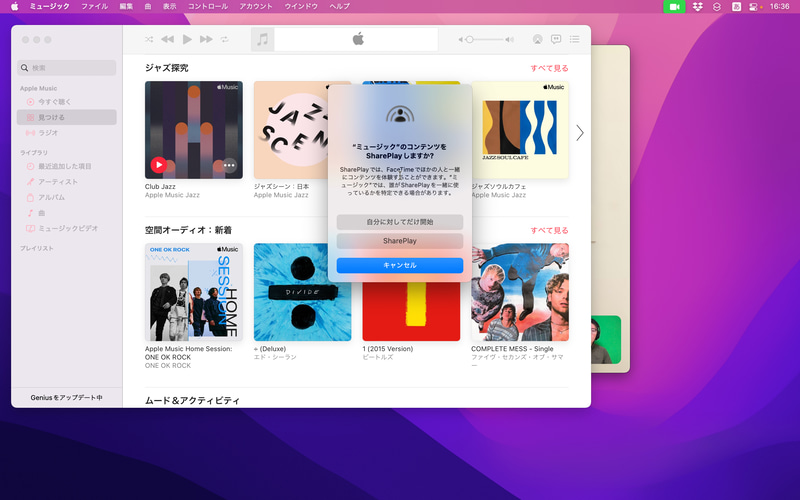Click the 自分に対してだけ開始 button
800x500 pixels.
click(x=400, y=222)
